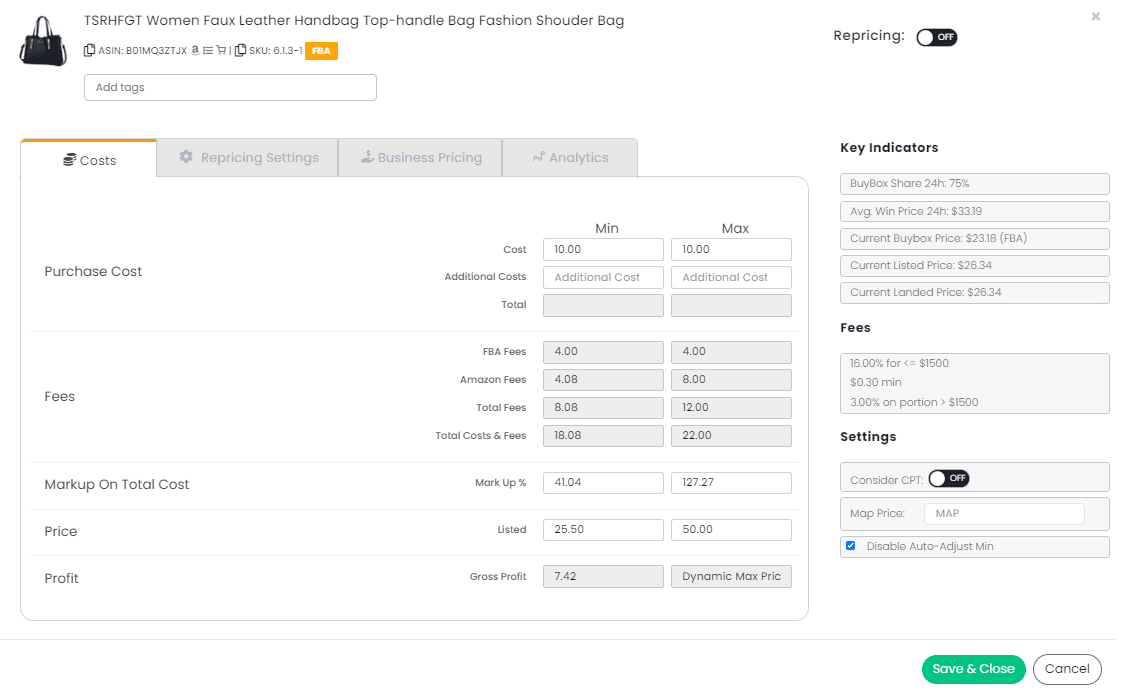Click the chart icon on Analytics tab

click(539, 157)
